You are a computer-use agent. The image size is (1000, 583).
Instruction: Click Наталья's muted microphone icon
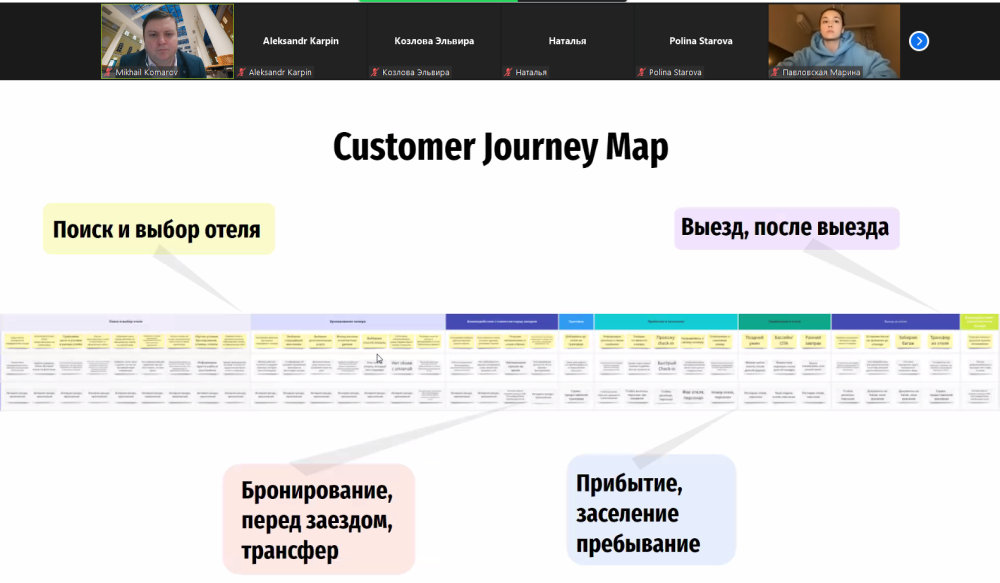508,72
